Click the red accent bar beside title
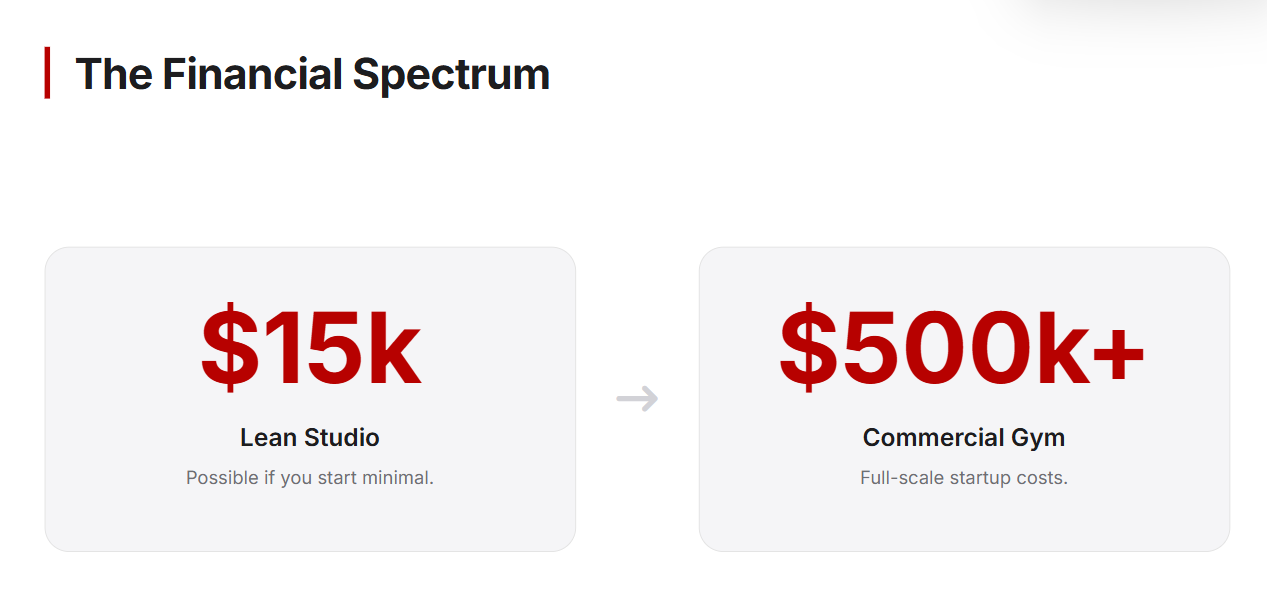The height and width of the screenshot is (607, 1267). (47, 73)
